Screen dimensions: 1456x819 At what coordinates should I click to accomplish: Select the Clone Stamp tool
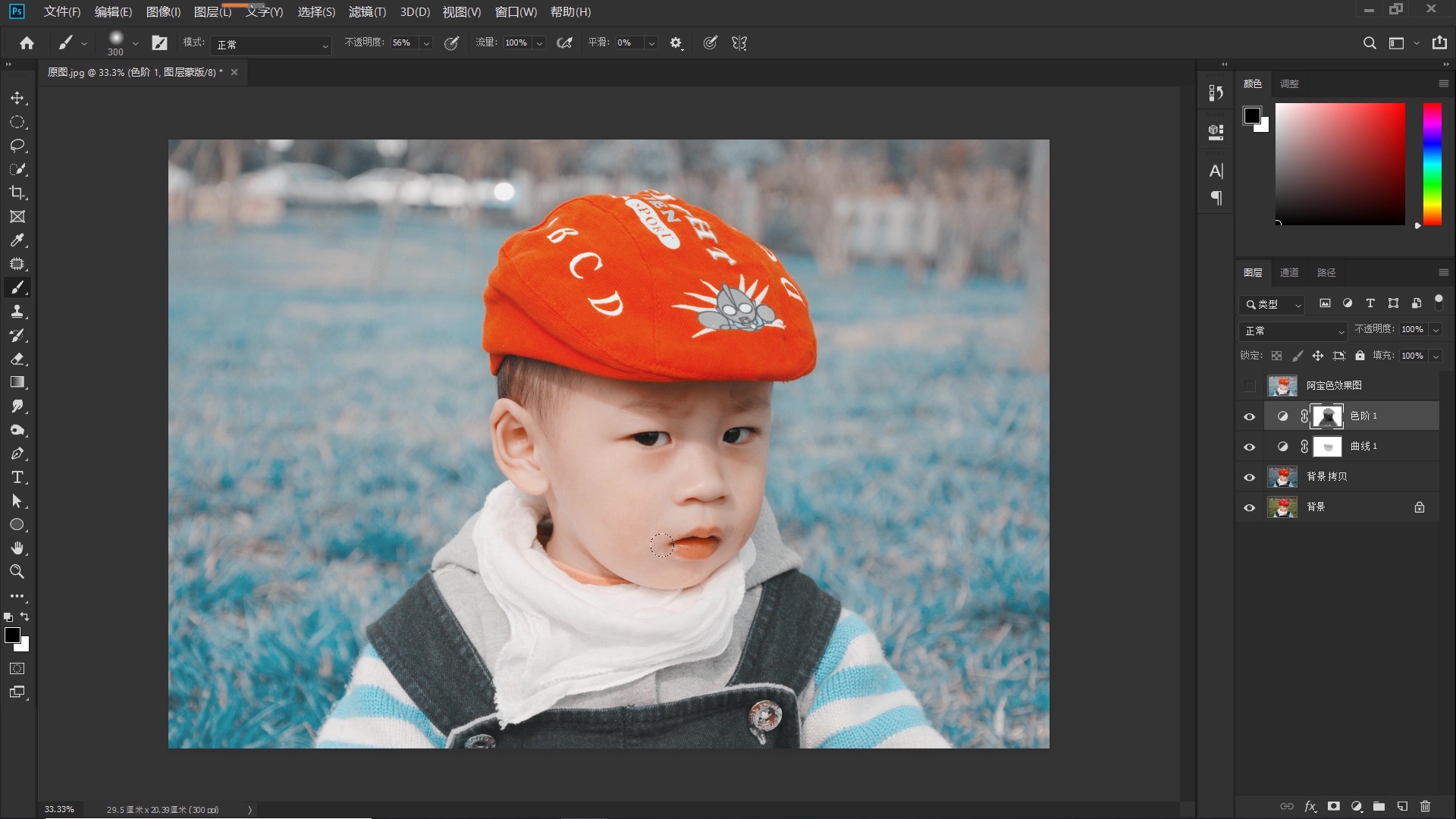pos(17,311)
